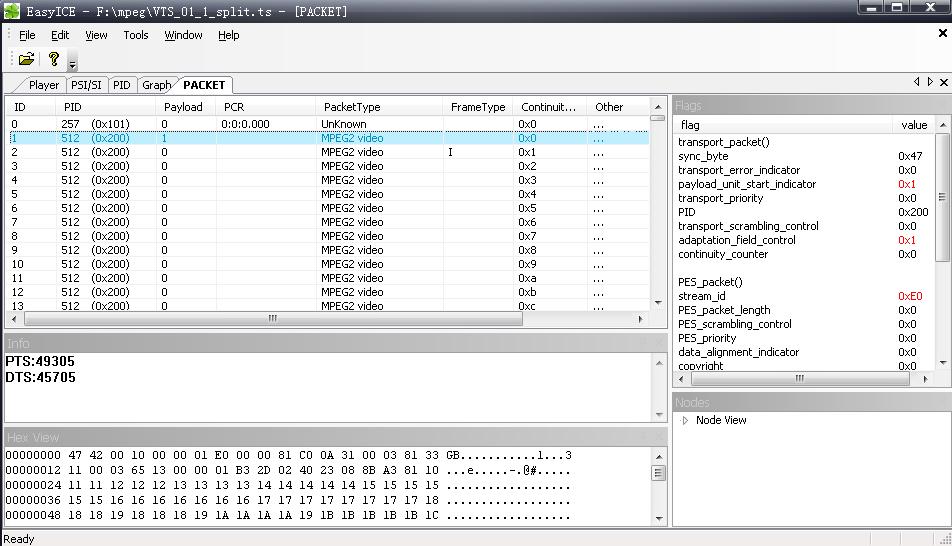Click the PacketType column header
The width and height of the screenshot is (952, 546).
pos(379,107)
